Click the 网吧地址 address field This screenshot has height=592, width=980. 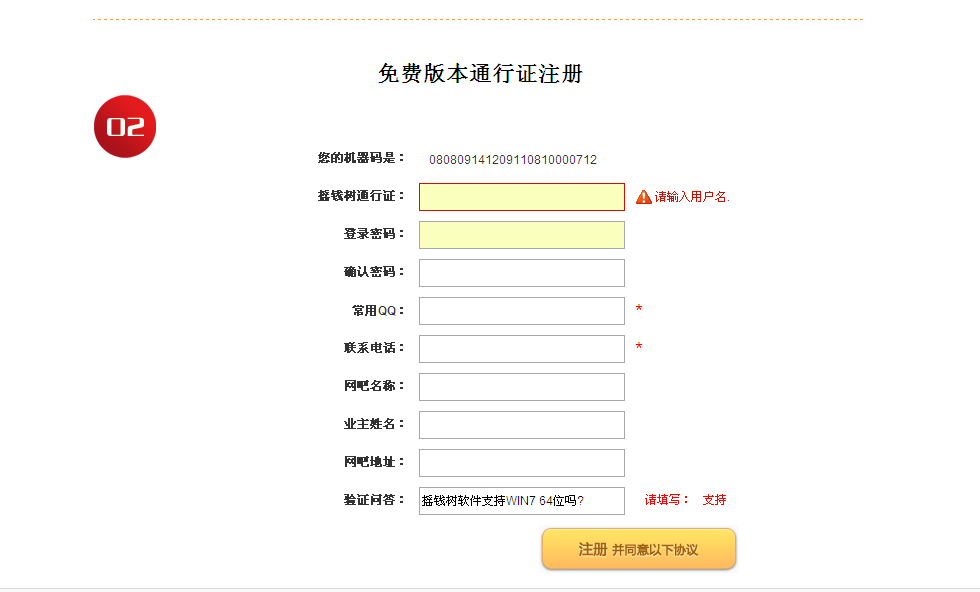point(522,463)
